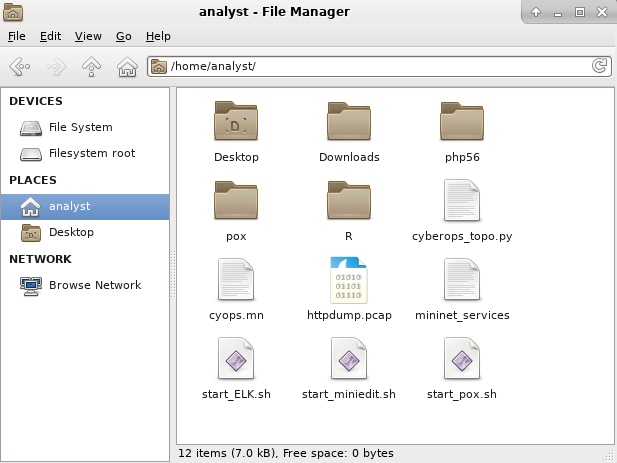Image resolution: width=617 pixels, height=463 pixels.
Task: Select Desktop in Places sidebar
Action: click(85, 232)
